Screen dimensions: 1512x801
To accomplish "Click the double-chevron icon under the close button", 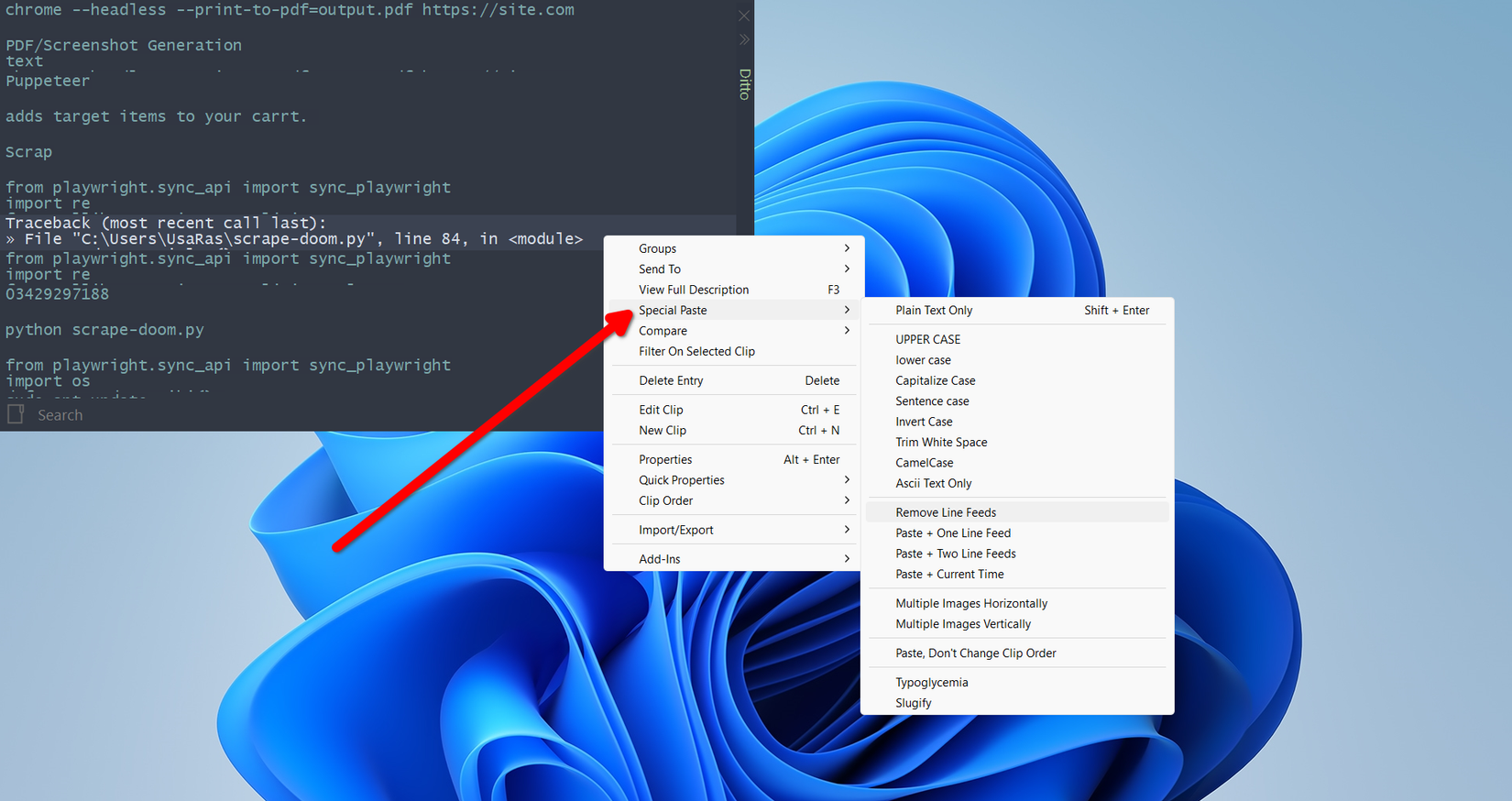I will click(744, 39).
